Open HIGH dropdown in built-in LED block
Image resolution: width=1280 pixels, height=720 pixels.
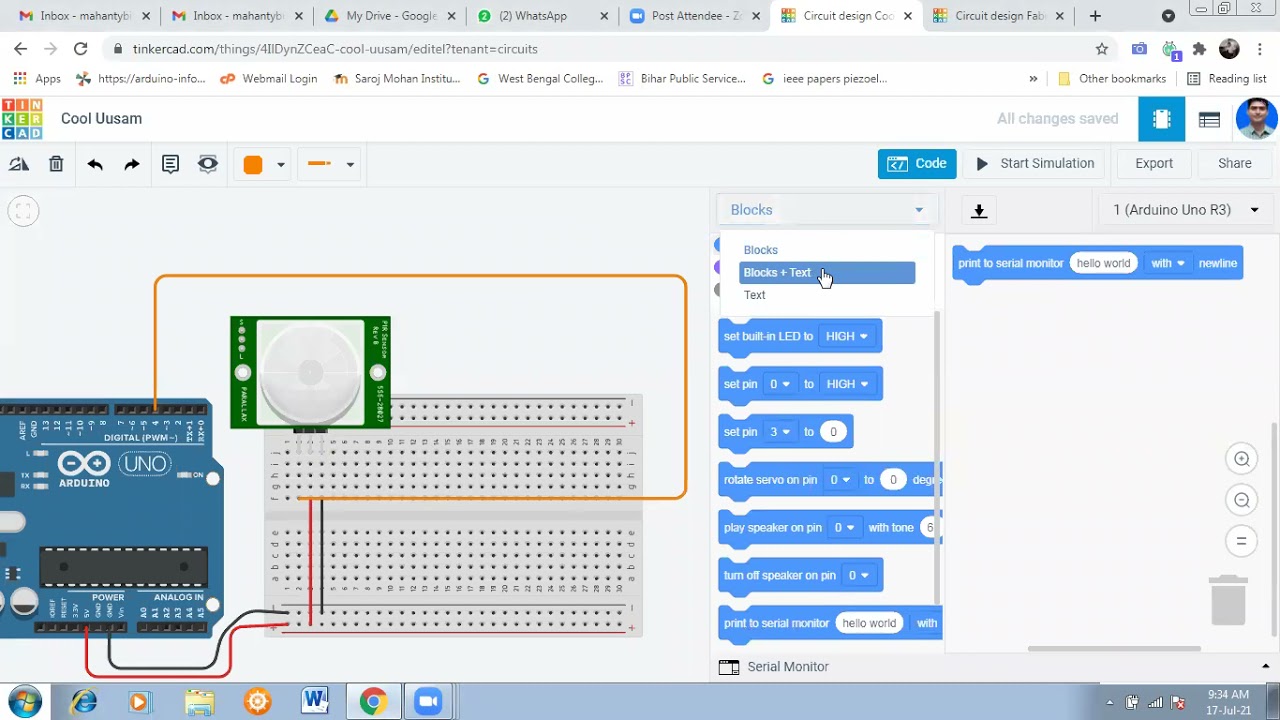point(846,336)
